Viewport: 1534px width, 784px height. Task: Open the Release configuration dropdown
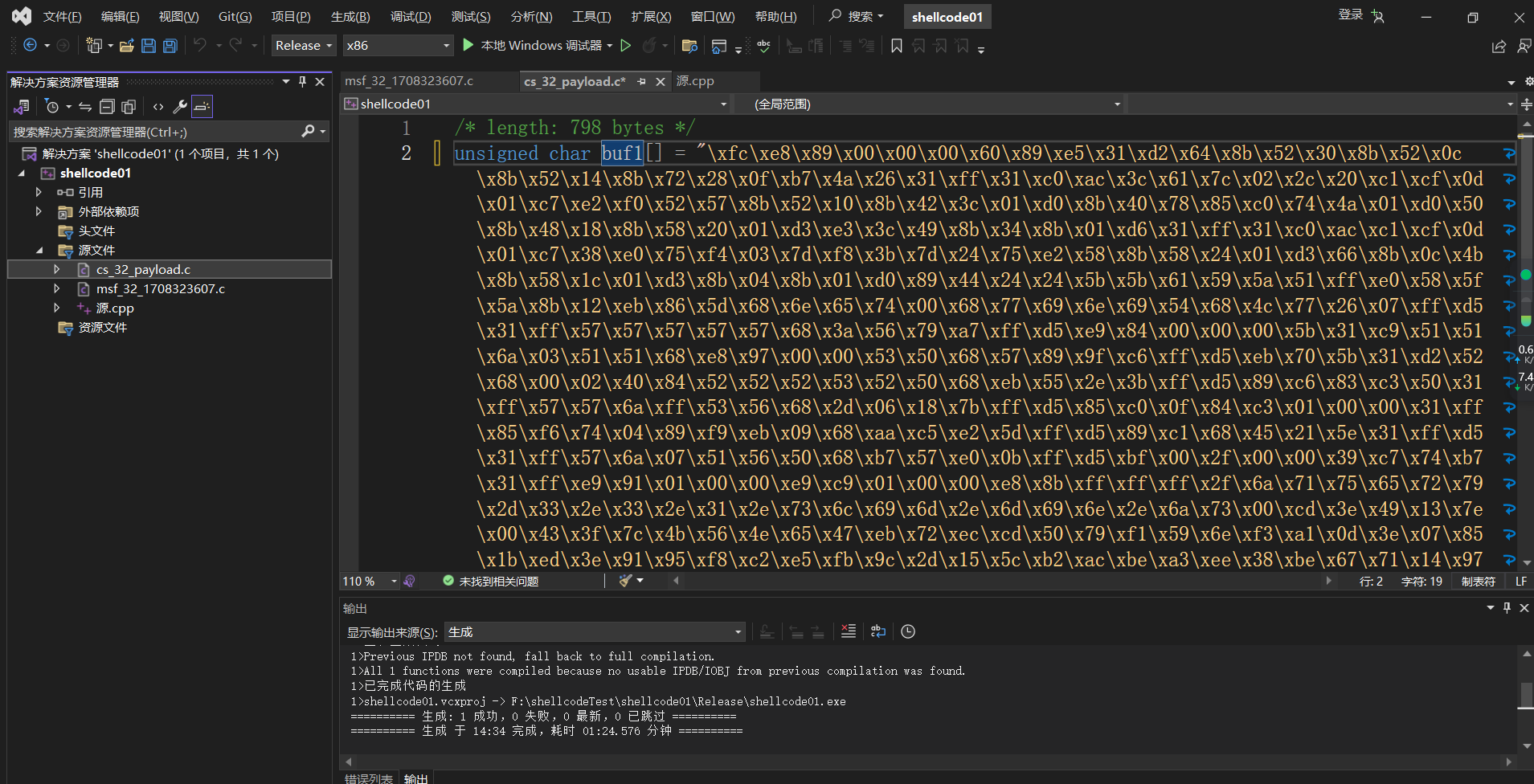(x=303, y=45)
